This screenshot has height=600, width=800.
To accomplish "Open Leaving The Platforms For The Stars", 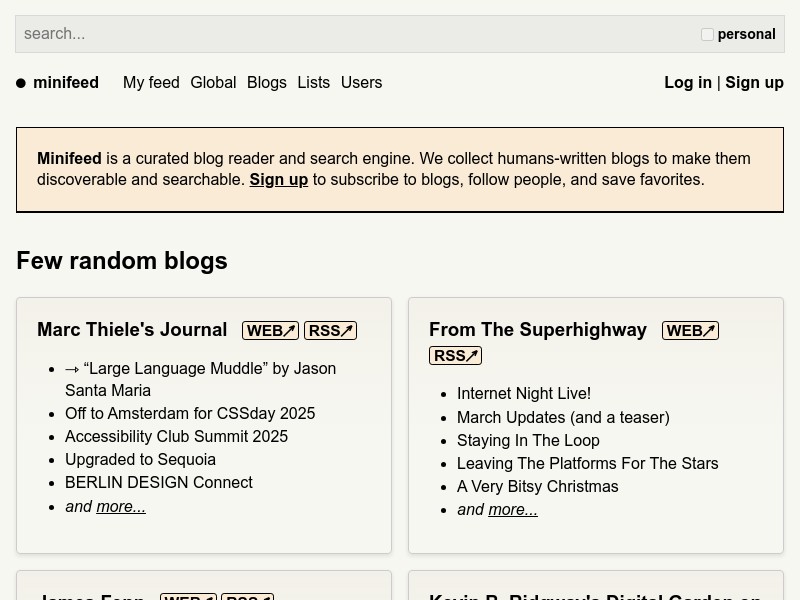I will pyautogui.click(x=588, y=463).
